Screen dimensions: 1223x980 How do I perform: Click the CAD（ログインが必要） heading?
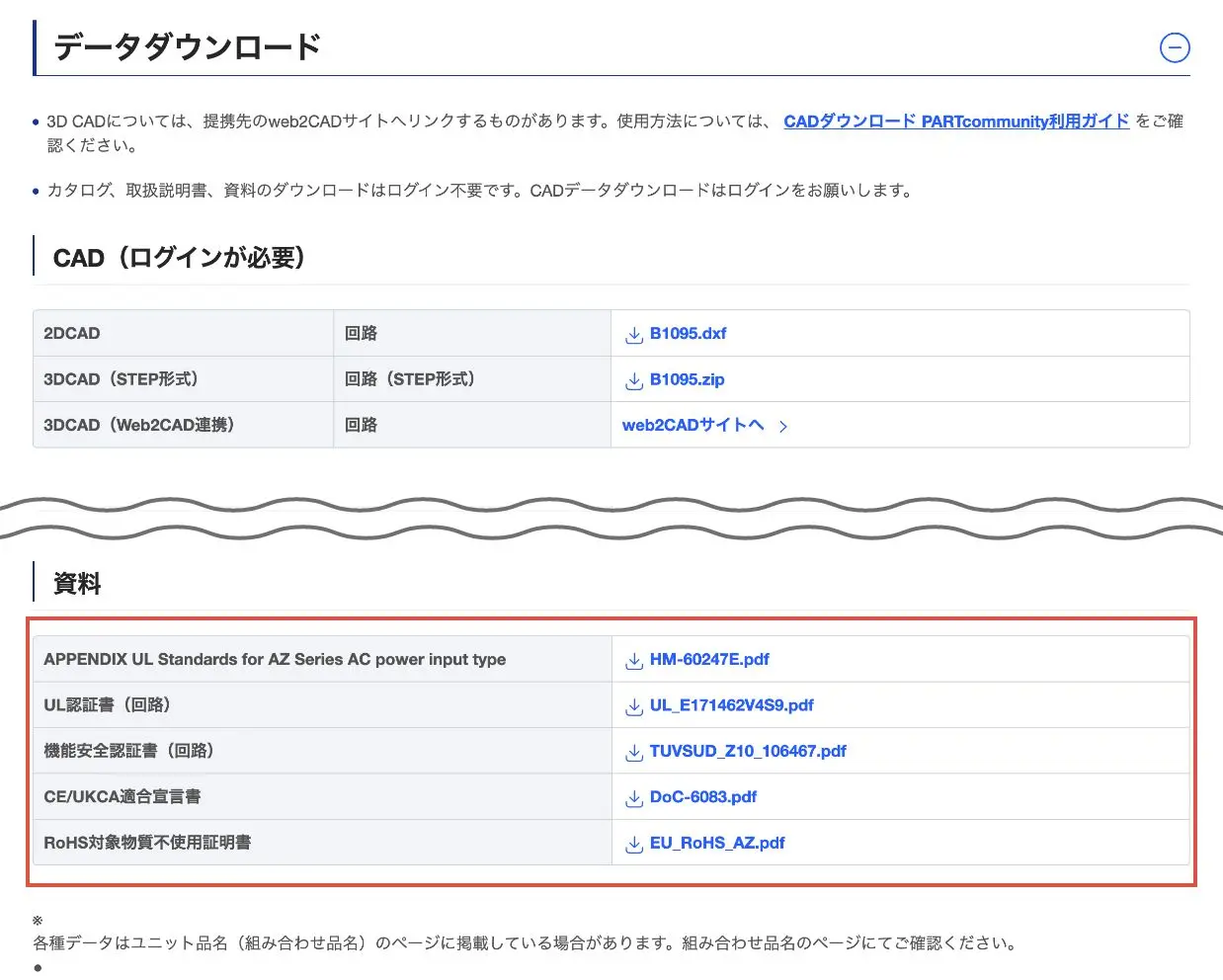point(179,259)
